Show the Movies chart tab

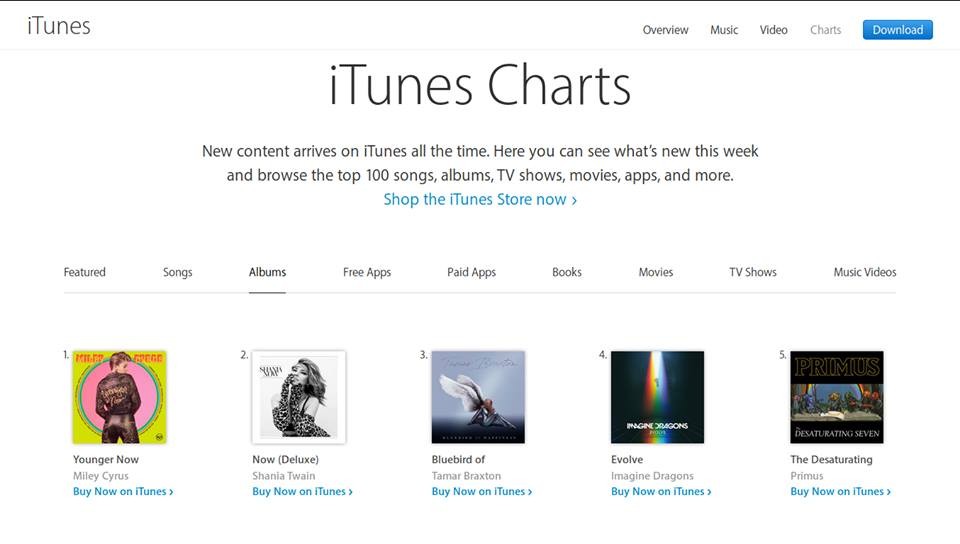click(x=656, y=272)
